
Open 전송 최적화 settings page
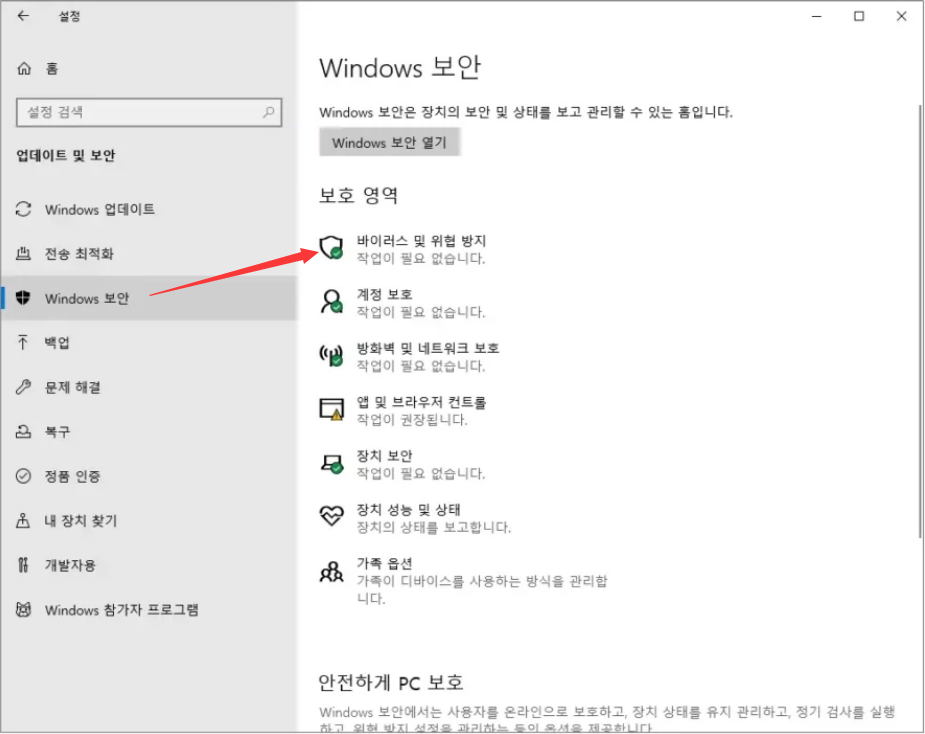pyautogui.click(x=149, y=254)
